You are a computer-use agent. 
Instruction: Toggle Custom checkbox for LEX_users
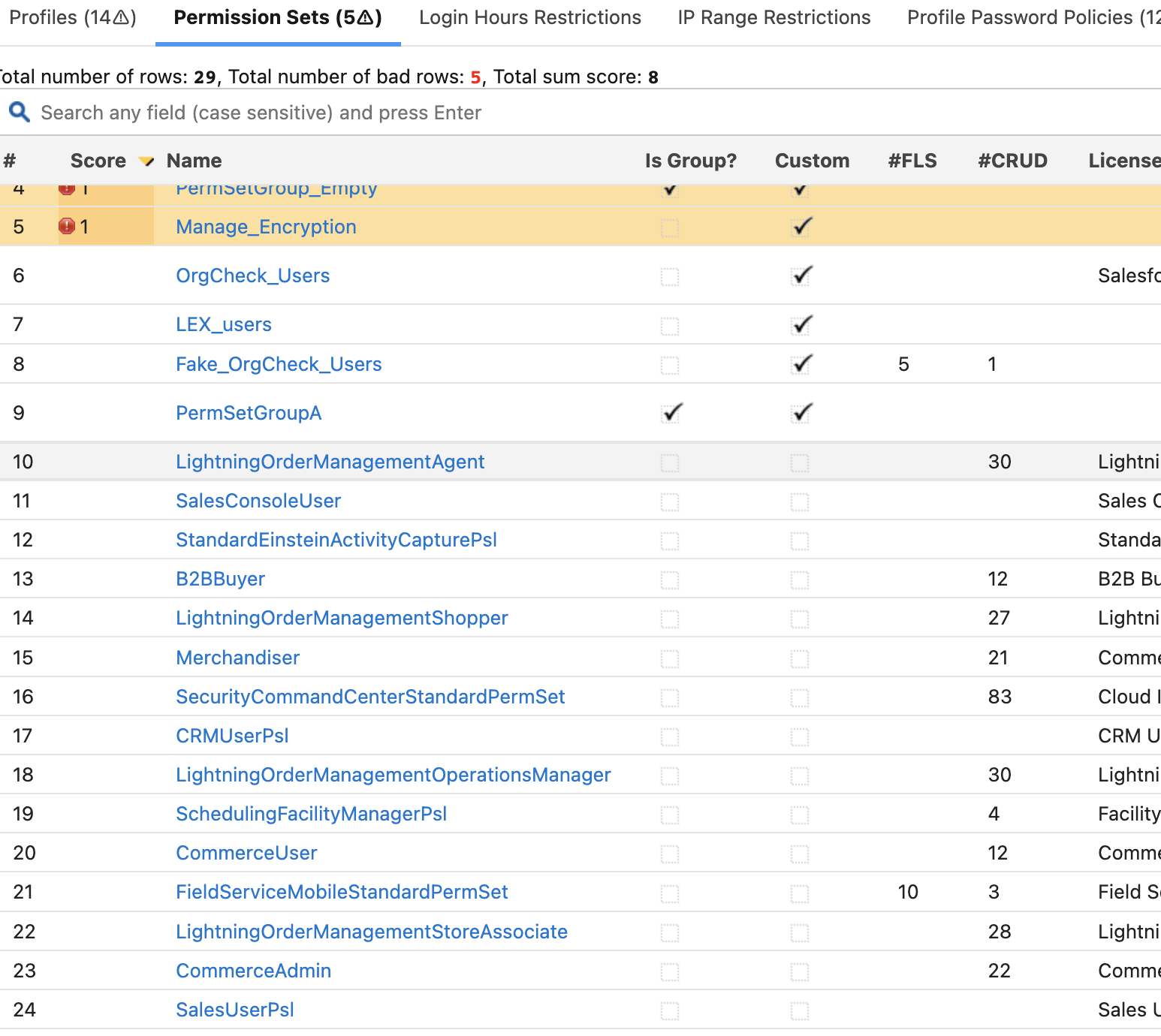[x=800, y=324]
